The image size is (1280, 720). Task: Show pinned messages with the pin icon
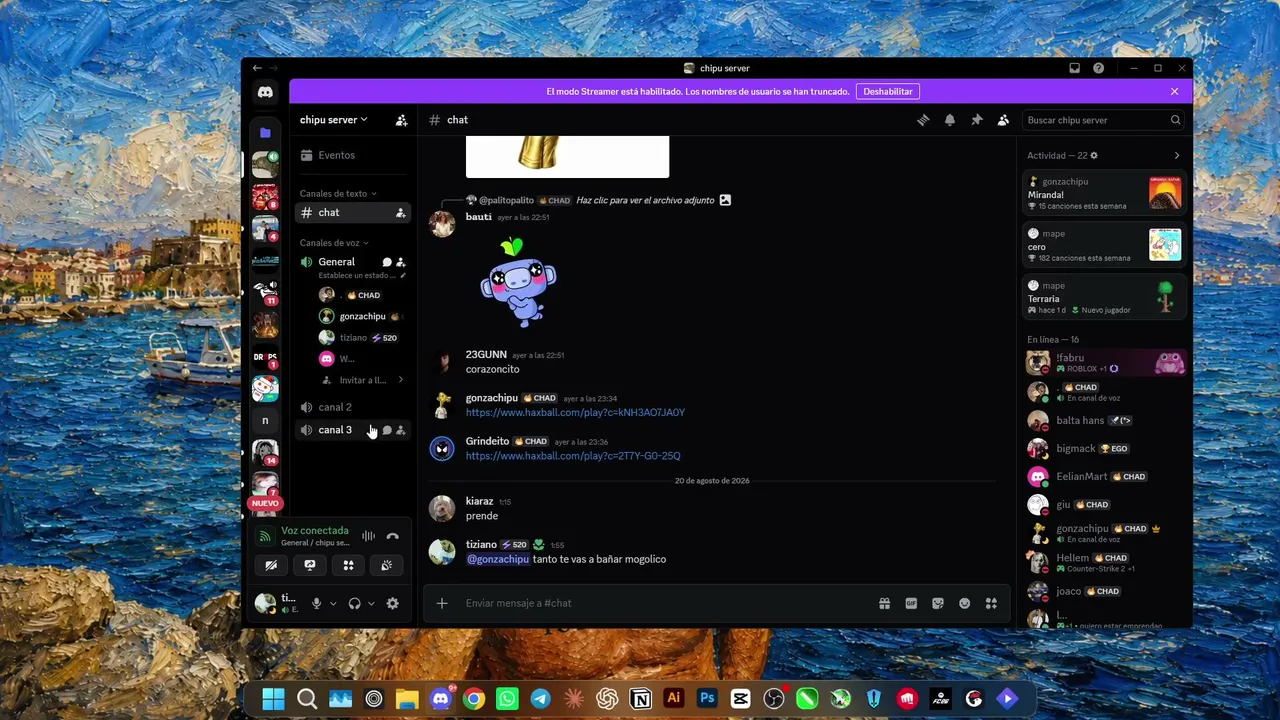[x=977, y=120]
